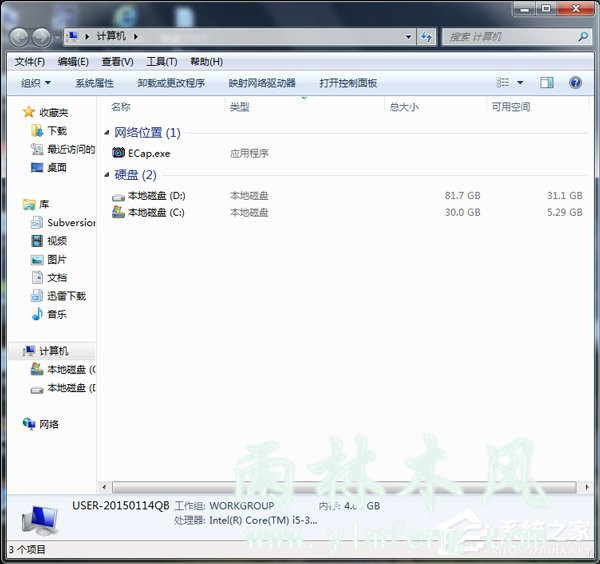Click the refresh button beside address bar
Image resolution: width=600 pixels, height=564 pixels.
pos(426,37)
